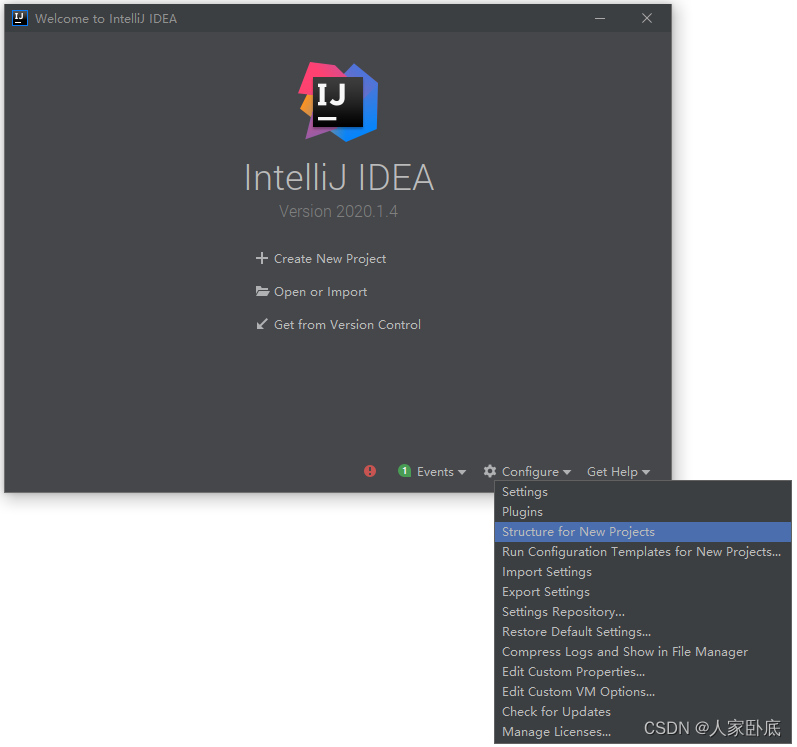The width and height of the screenshot is (797, 747).
Task: Click the IntelliJ IDEA logo in the title bar
Action: [x=19, y=18]
